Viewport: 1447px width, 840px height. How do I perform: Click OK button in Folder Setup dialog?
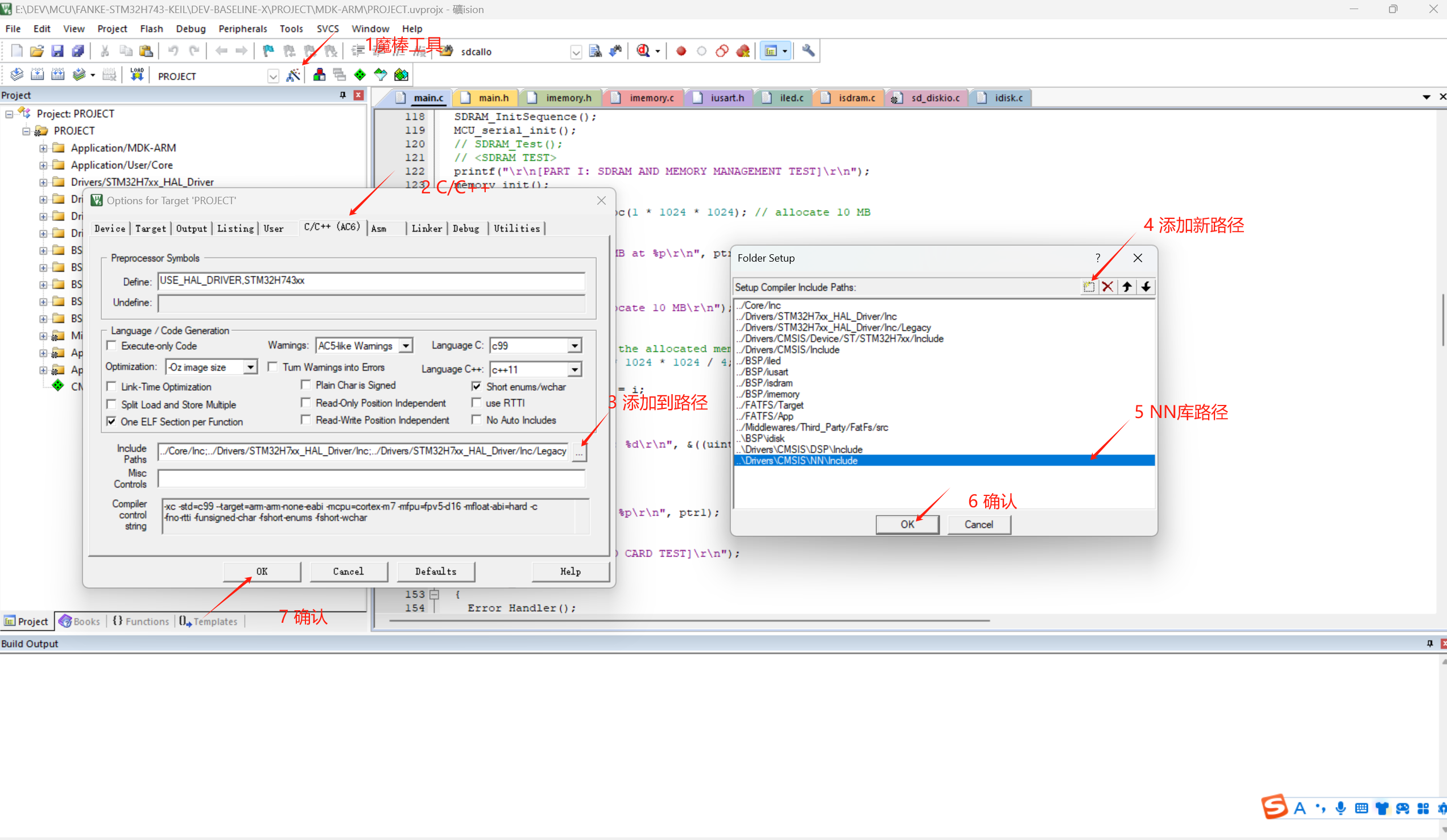pos(905,523)
